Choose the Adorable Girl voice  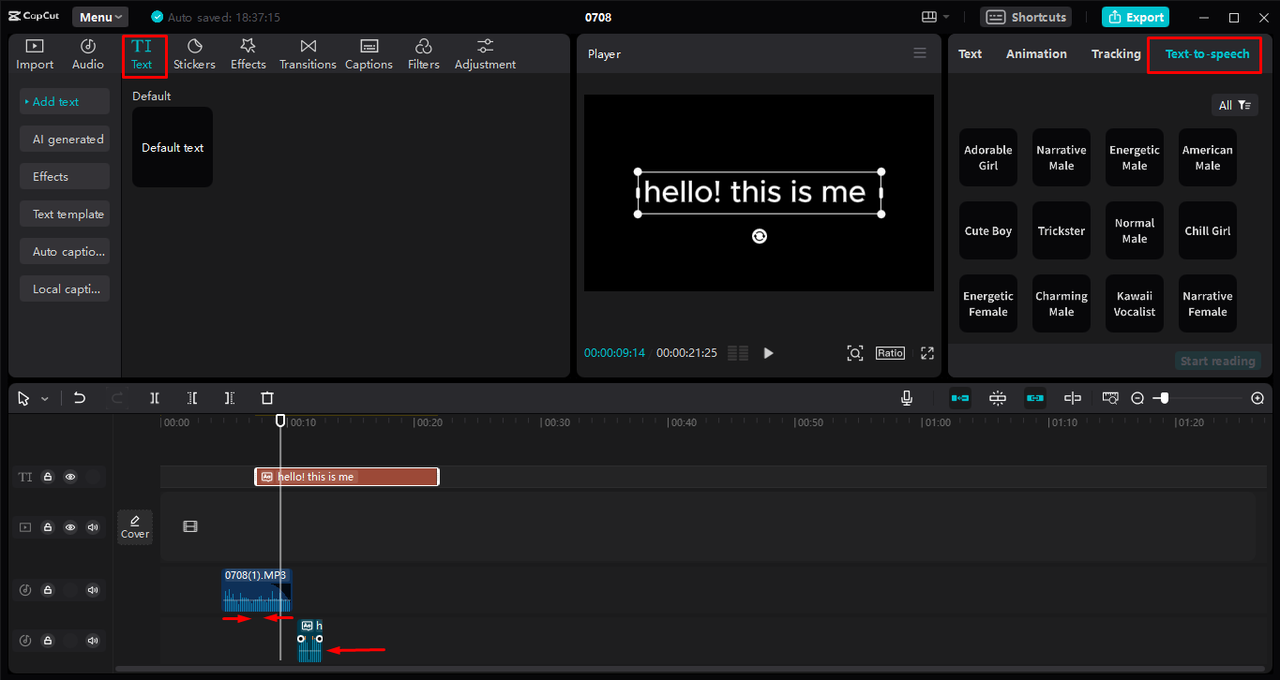988,157
